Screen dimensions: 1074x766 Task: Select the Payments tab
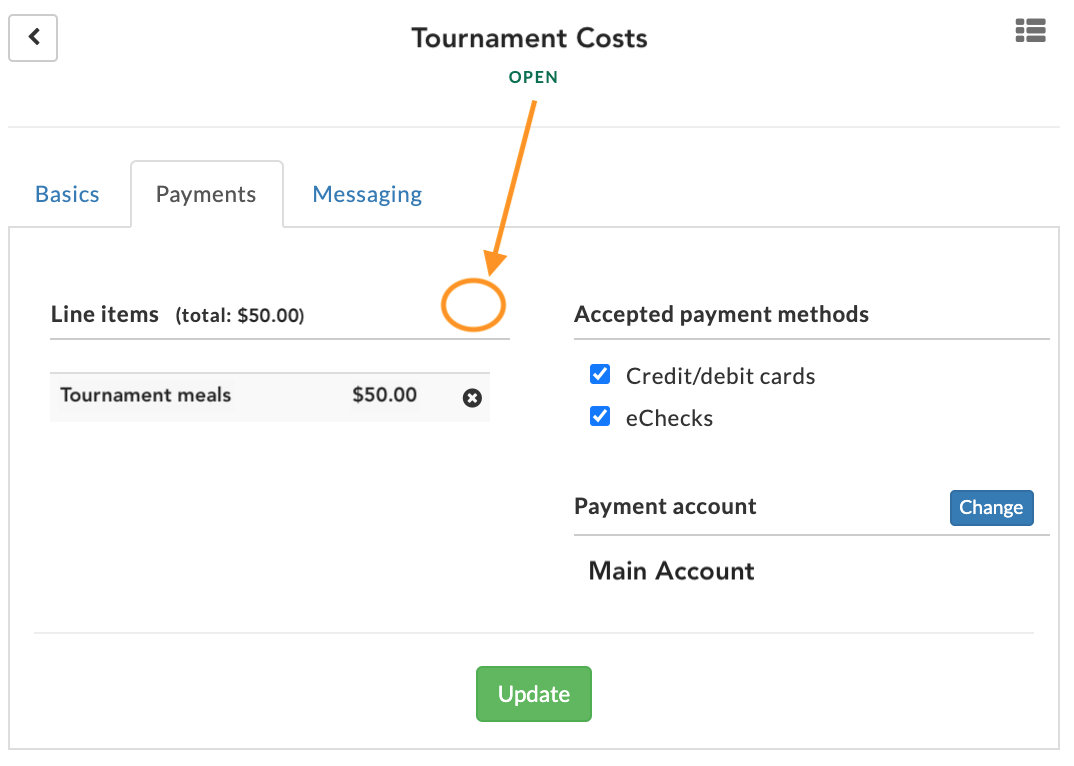(206, 194)
